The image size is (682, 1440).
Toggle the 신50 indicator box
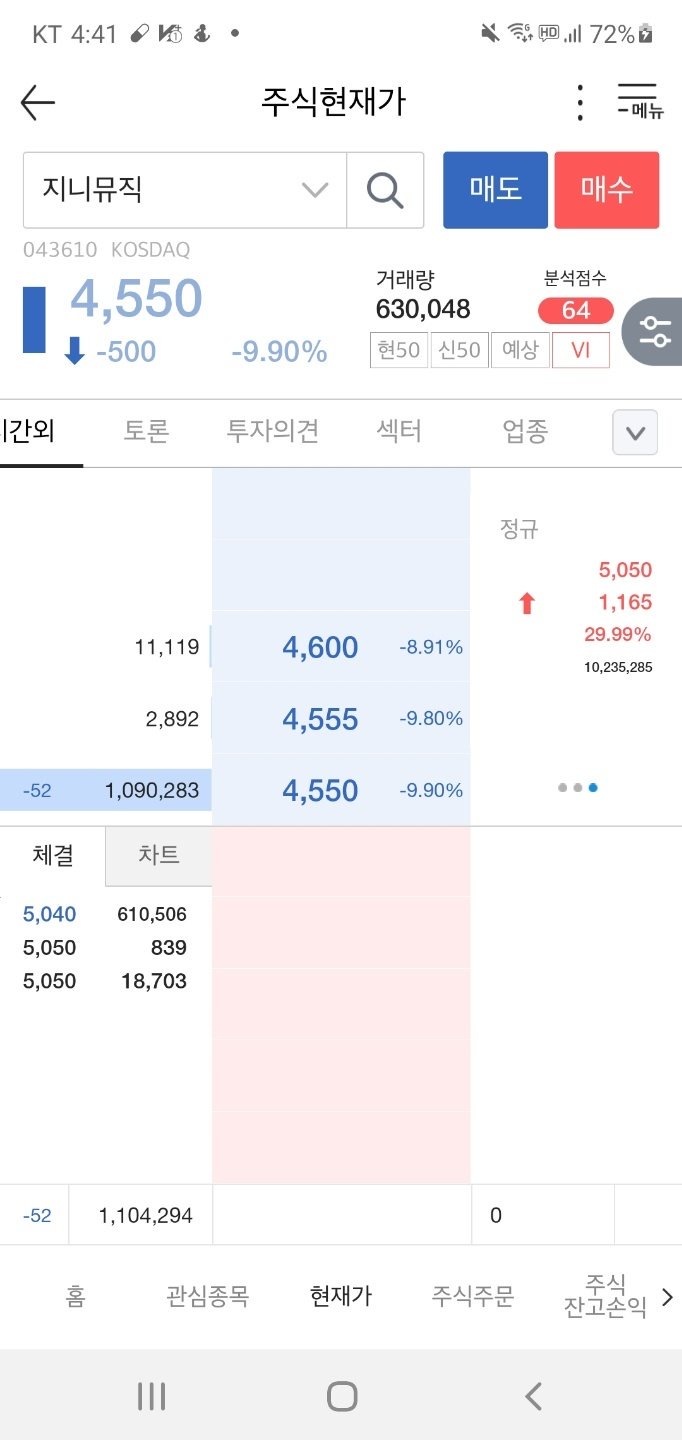[x=460, y=350]
